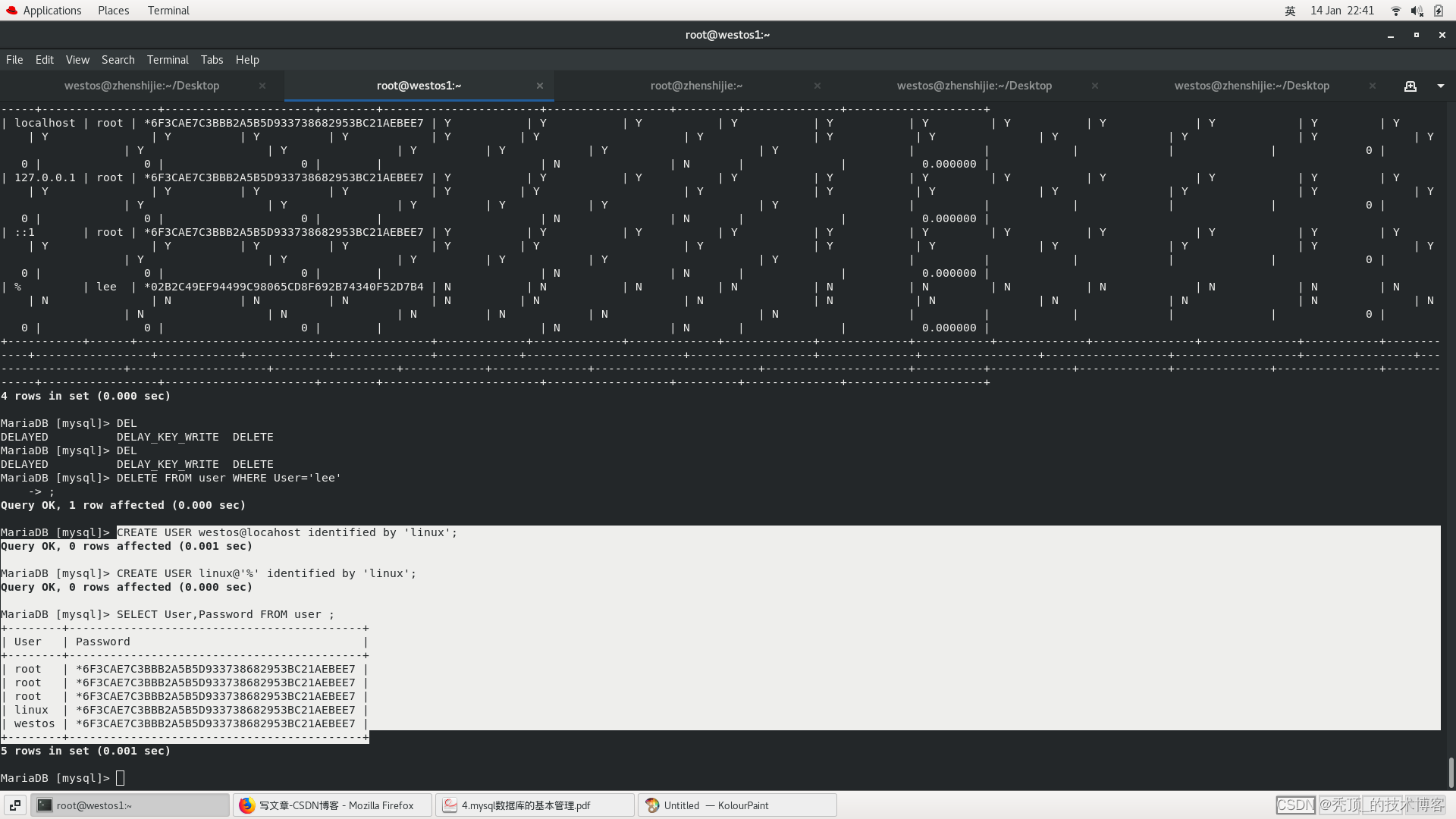This screenshot has height=819, width=1456.
Task: Close the root@zhenshijie tab
Action: pyautogui.click(x=817, y=86)
